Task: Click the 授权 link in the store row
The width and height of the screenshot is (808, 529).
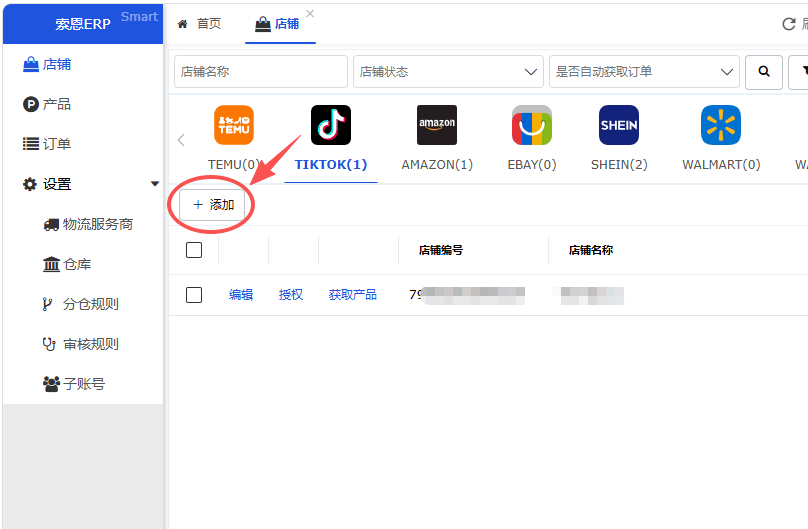Action: [291, 295]
